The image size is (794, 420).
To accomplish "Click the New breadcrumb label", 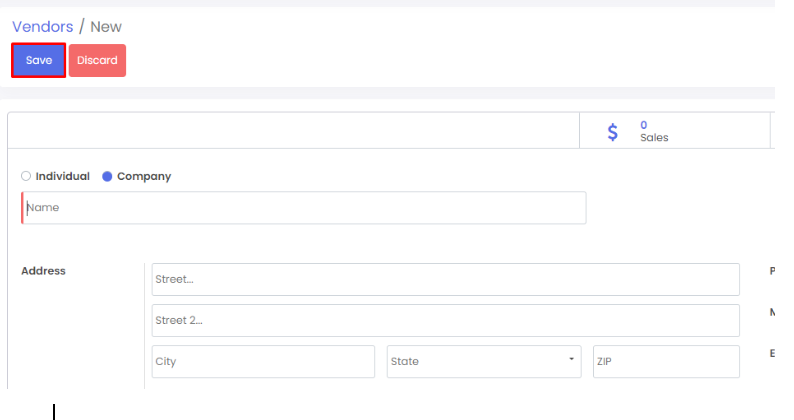I will [x=106, y=27].
